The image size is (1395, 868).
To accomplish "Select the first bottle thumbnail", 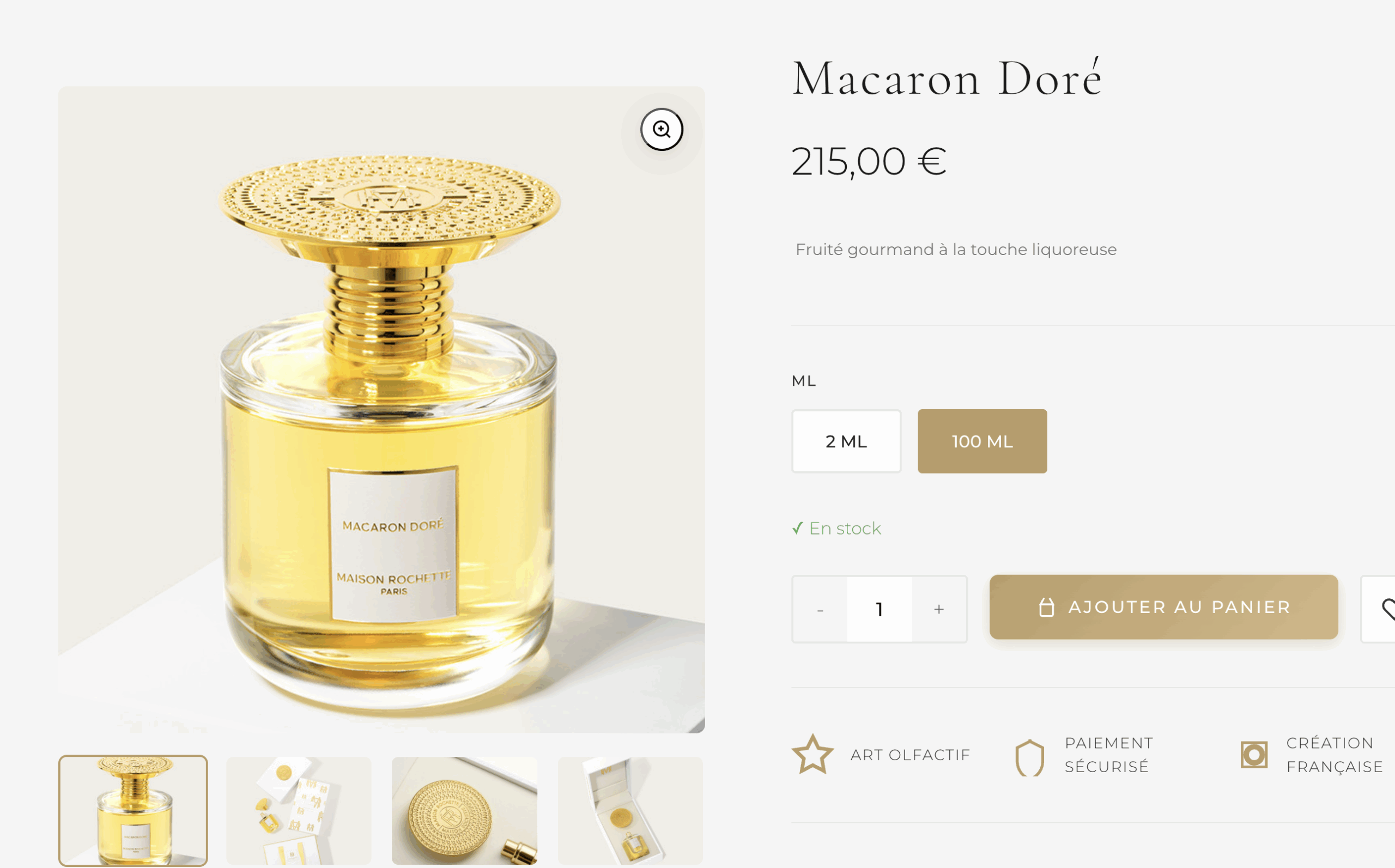I will pos(133,810).
